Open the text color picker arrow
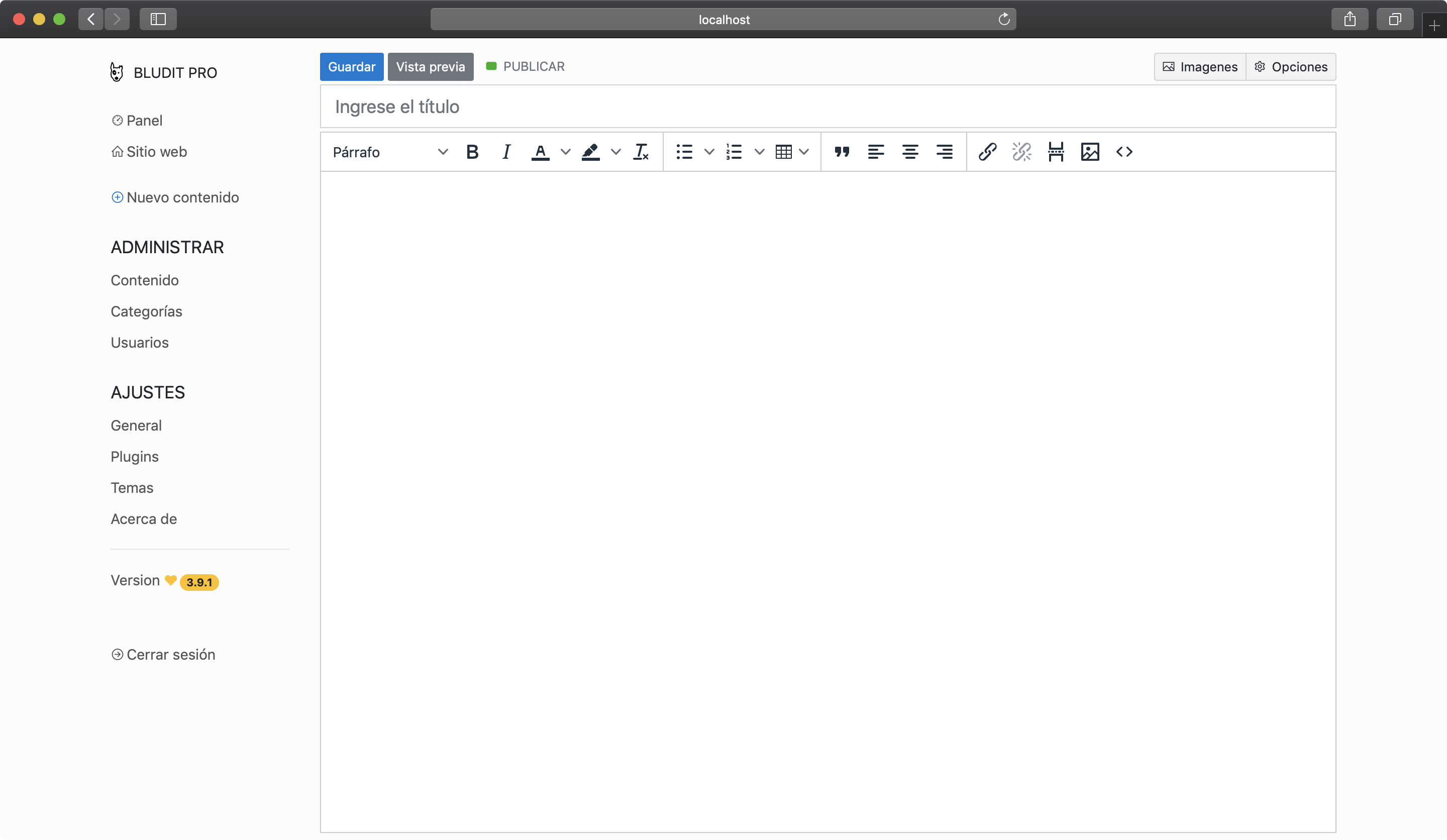 click(x=565, y=152)
